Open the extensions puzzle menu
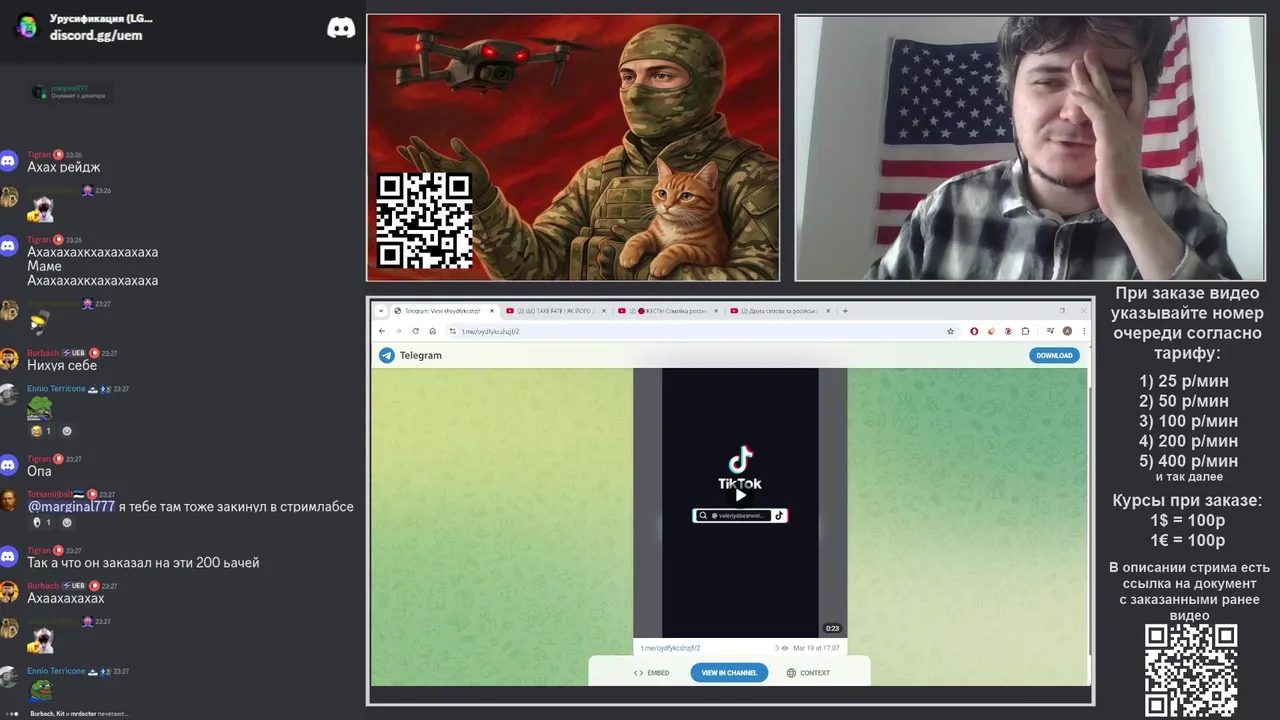The height and width of the screenshot is (720, 1280). pyautogui.click(x=1025, y=331)
